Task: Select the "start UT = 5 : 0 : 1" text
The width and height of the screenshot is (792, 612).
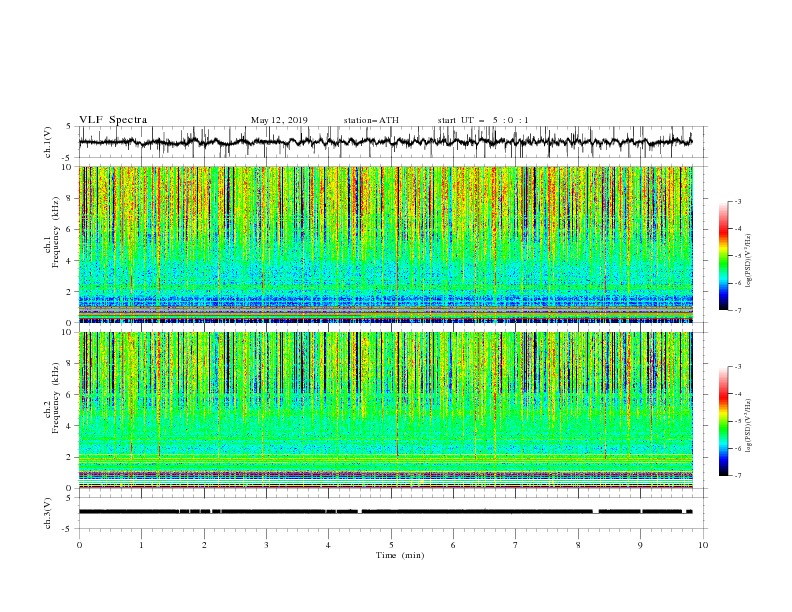Action: (483, 120)
